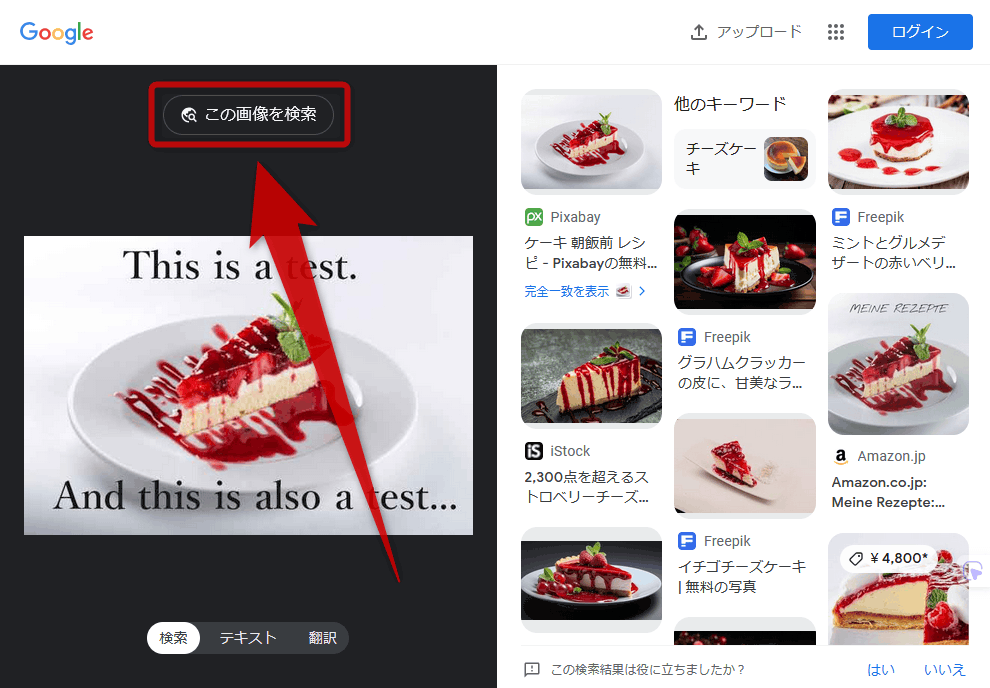Answer いいえ to the feedback question

[945, 669]
